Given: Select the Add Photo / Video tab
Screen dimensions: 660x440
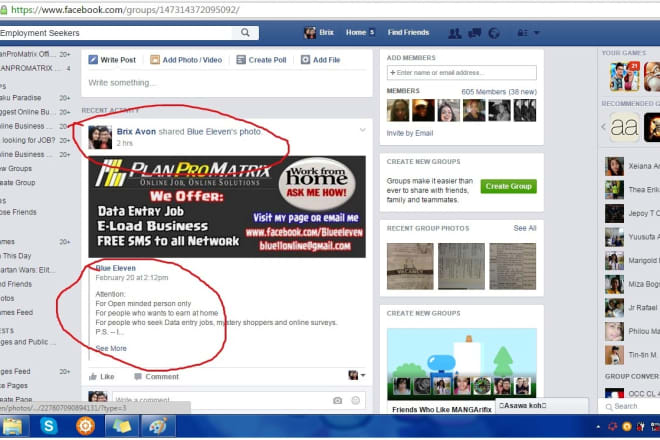Looking at the screenshot, I should click(186, 60).
